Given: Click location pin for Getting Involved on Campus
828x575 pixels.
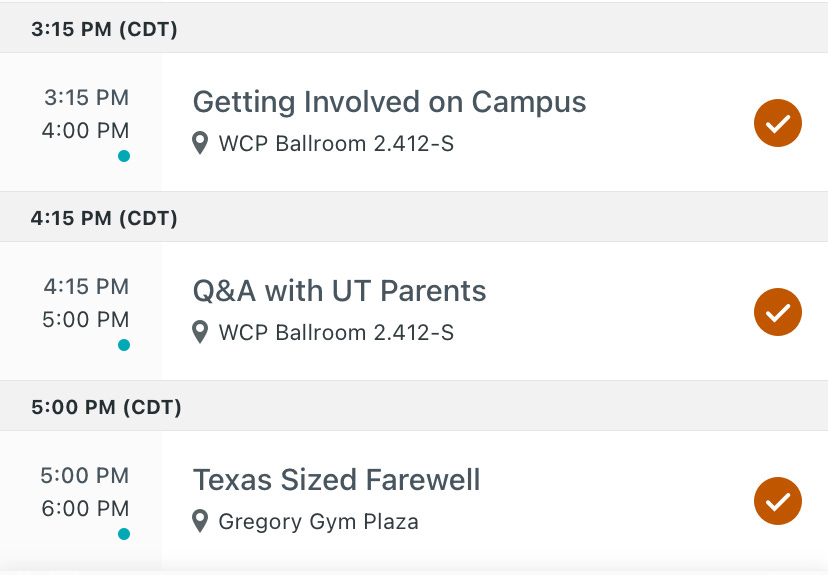Looking at the screenshot, I should coord(200,143).
